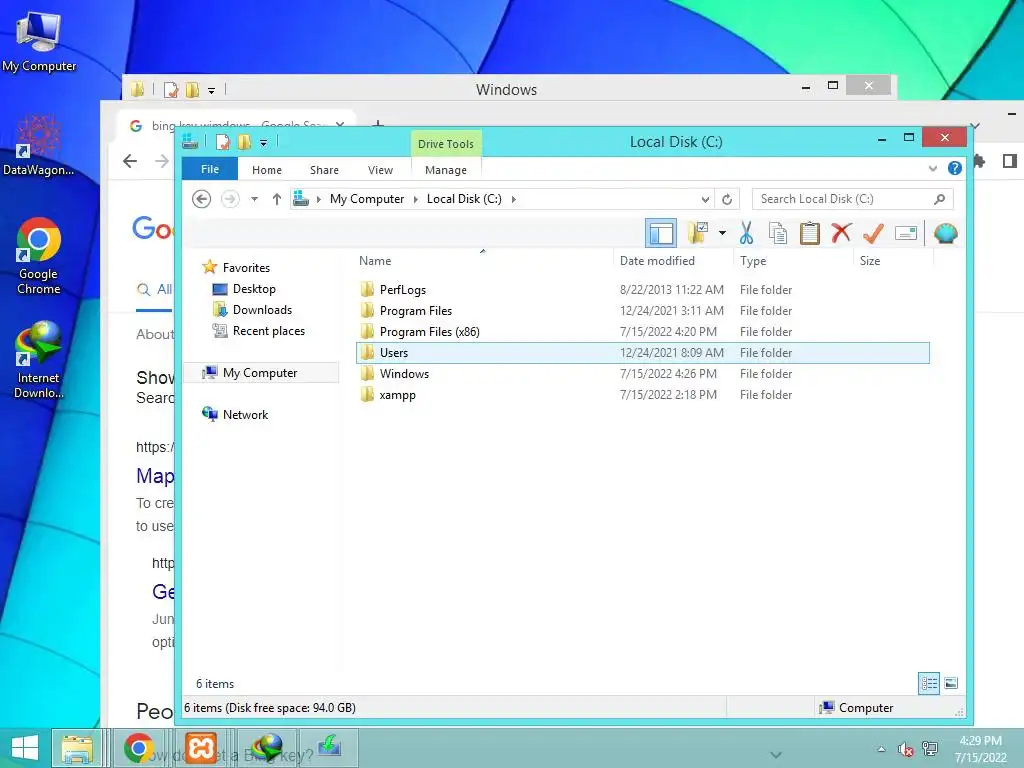Switch to the View ribbon tab

tap(380, 170)
